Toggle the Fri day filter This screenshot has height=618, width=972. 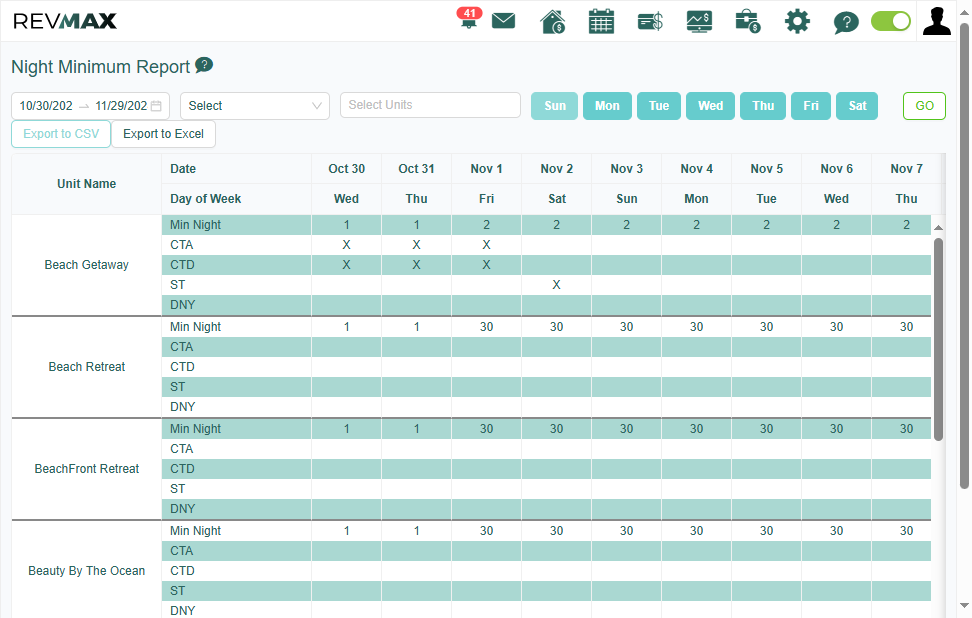[811, 106]
